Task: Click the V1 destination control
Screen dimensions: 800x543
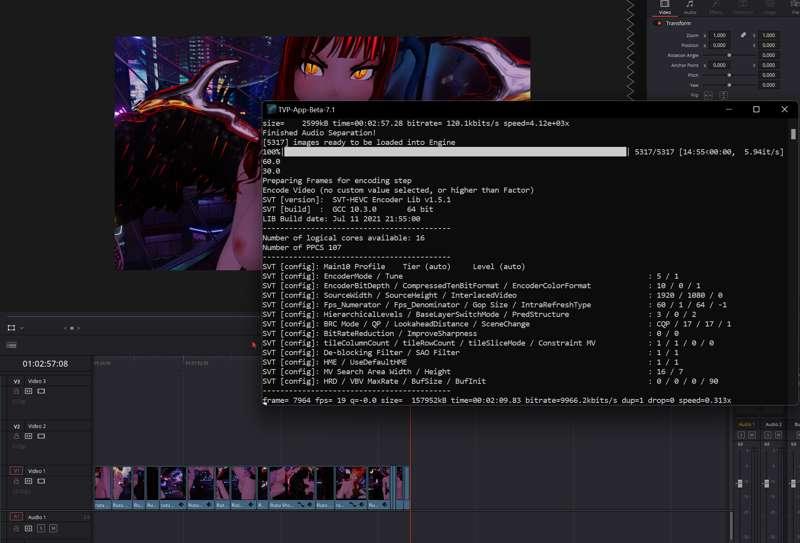Action: (x=16, y=471)
